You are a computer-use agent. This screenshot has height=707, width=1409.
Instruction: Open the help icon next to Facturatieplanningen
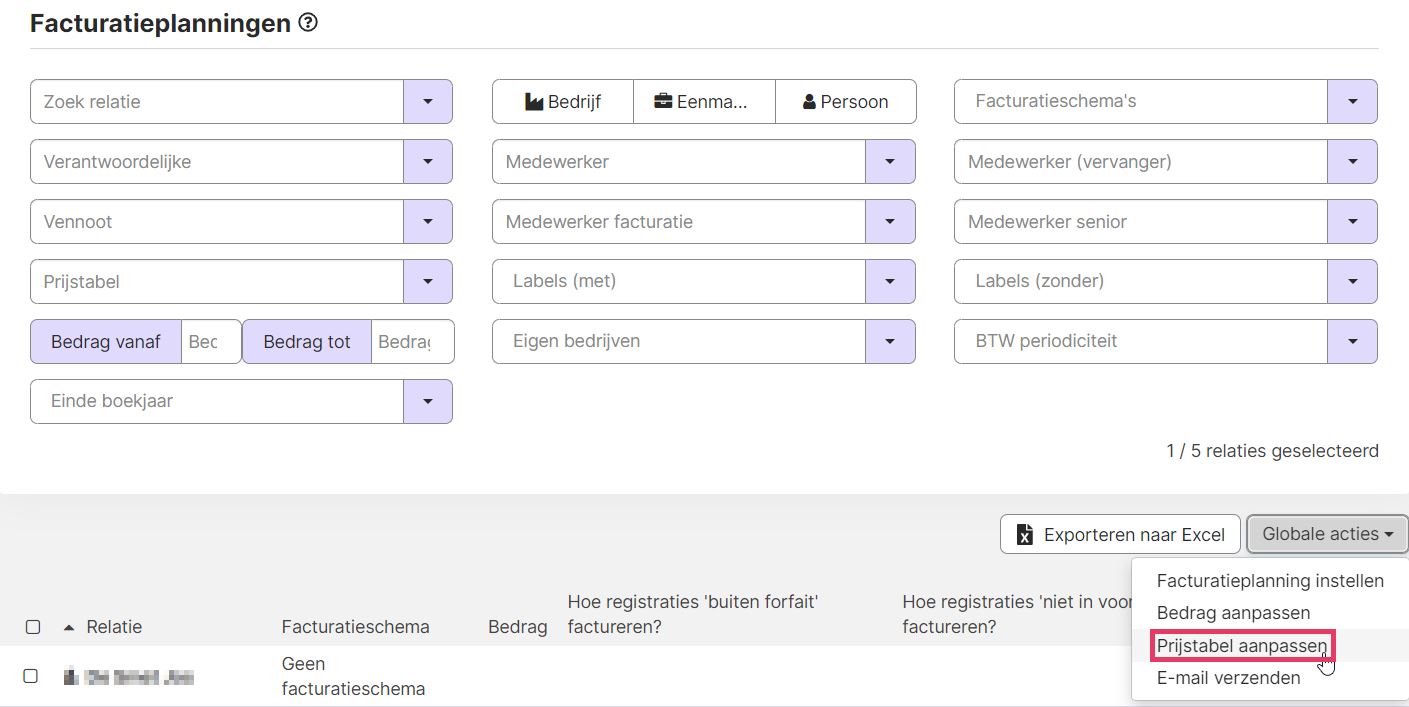coord(308,23)
